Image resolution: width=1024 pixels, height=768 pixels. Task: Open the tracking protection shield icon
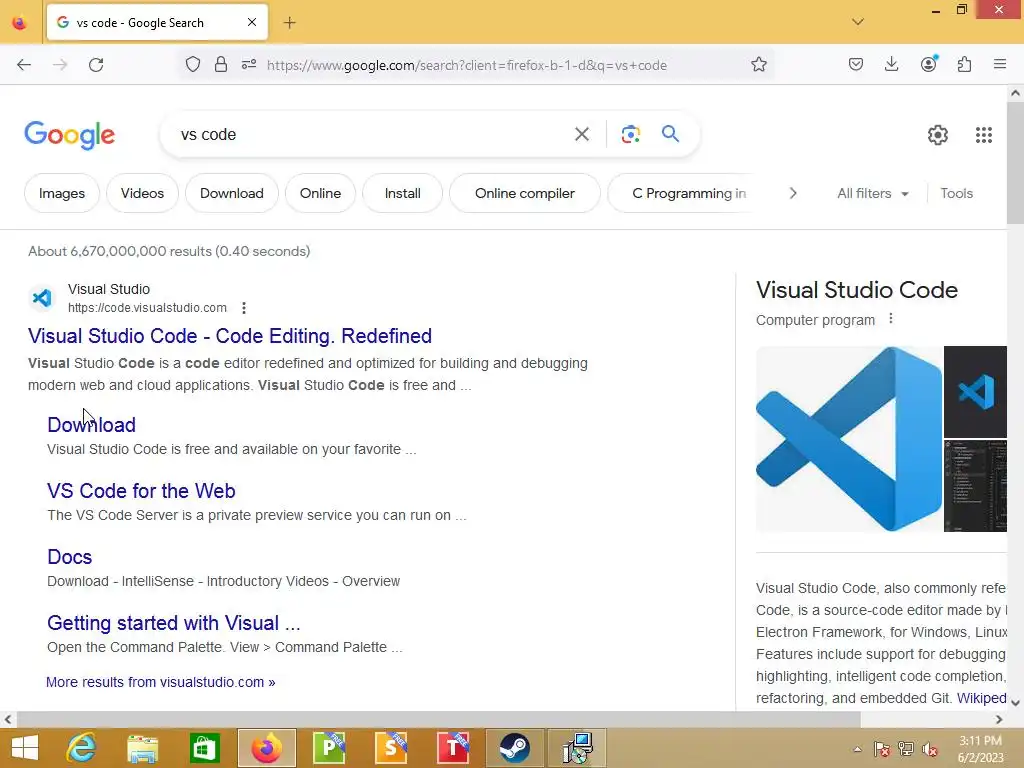193,65
